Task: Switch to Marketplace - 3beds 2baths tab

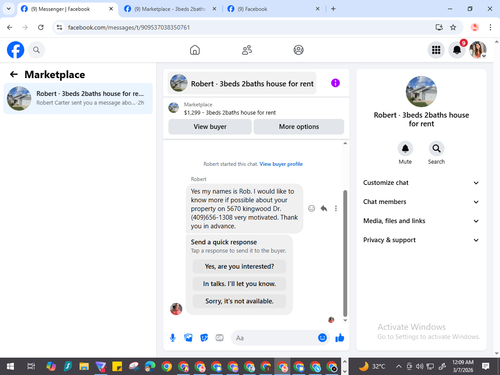Action: (x=170, y=9)
